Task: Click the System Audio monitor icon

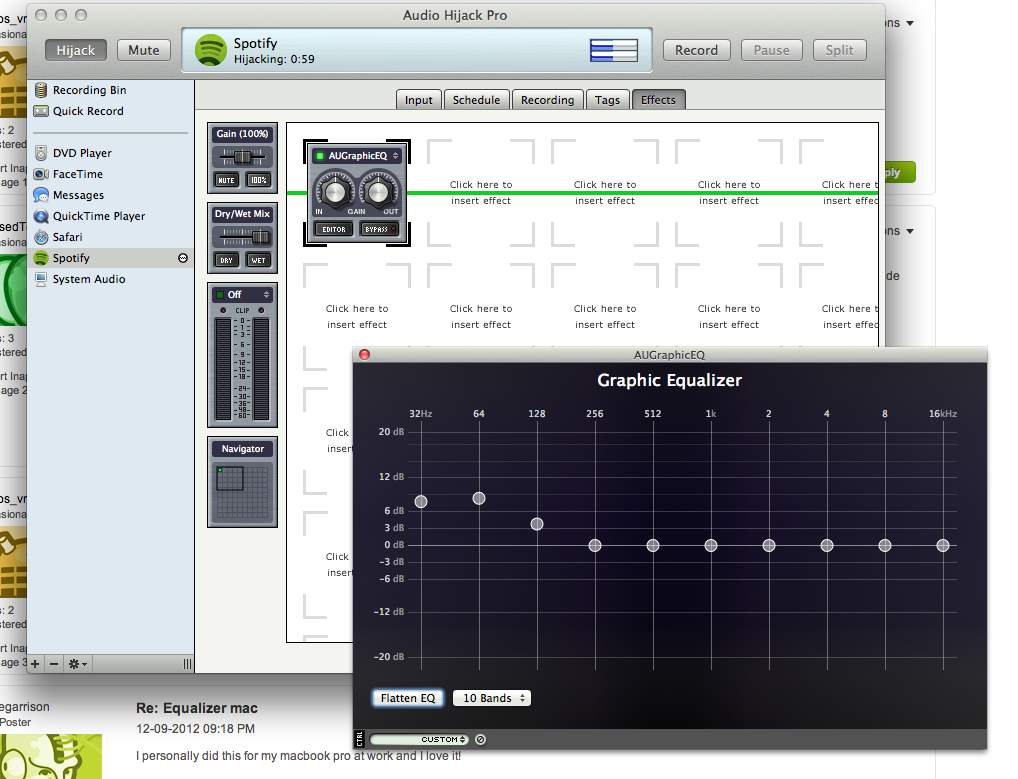Action: pos(41,279)
